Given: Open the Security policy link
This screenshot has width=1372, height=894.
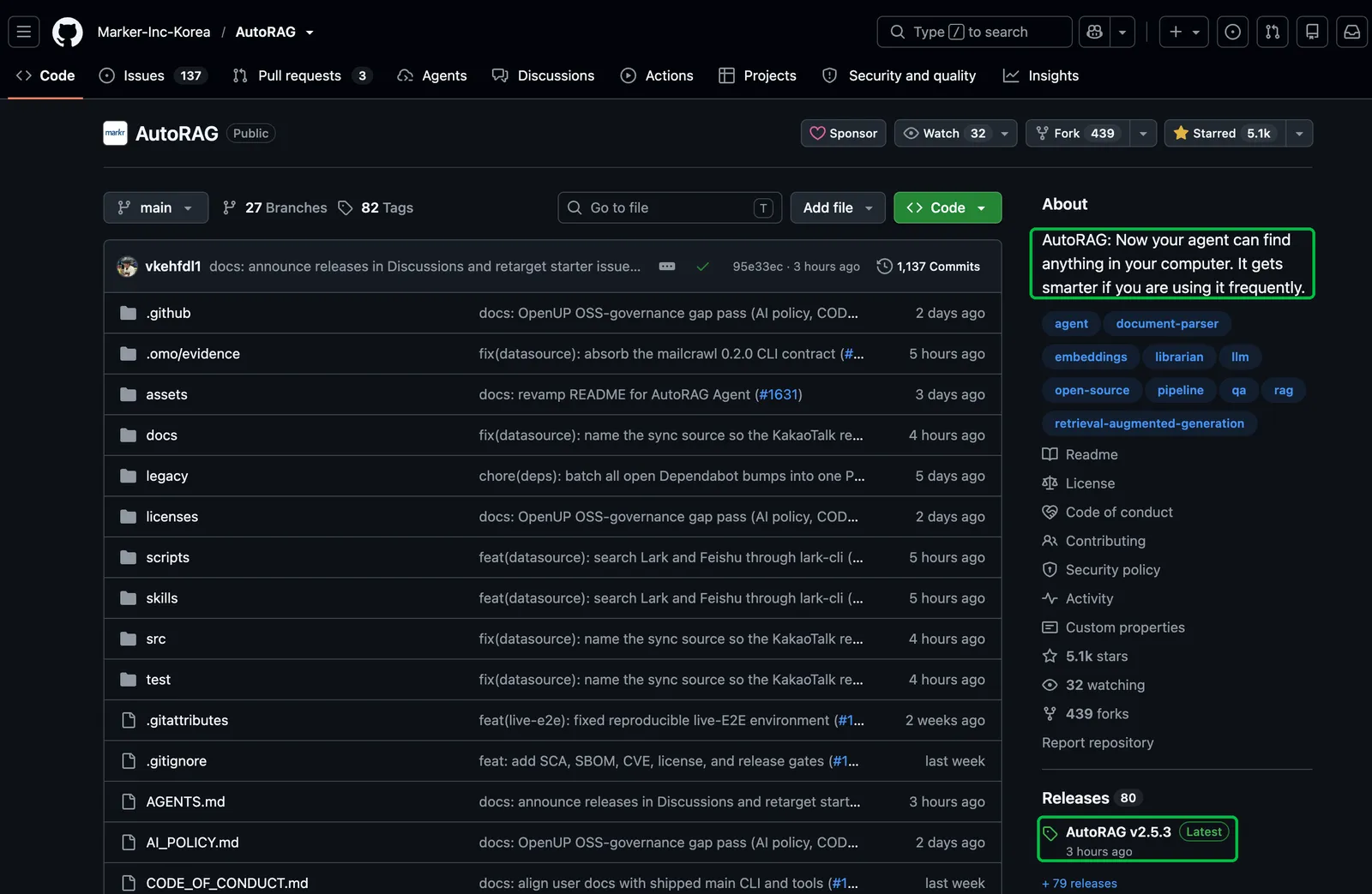Looking at the screenshot, I should [x=1101, y=570].
